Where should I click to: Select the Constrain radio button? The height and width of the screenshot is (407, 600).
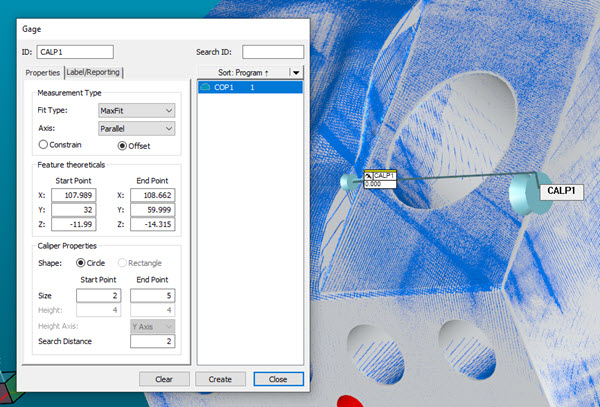[x=43, y=145]
